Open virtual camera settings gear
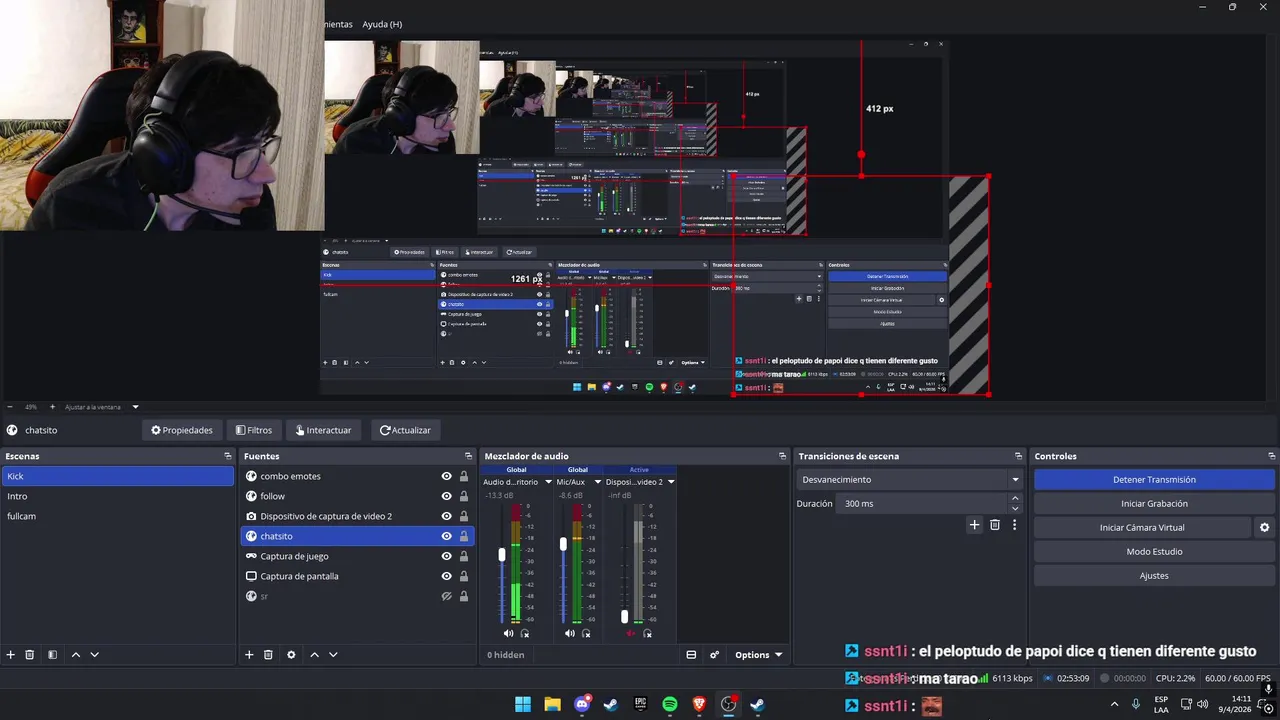The height and width of the screenshot is (720, 1280). (1264, 527)
